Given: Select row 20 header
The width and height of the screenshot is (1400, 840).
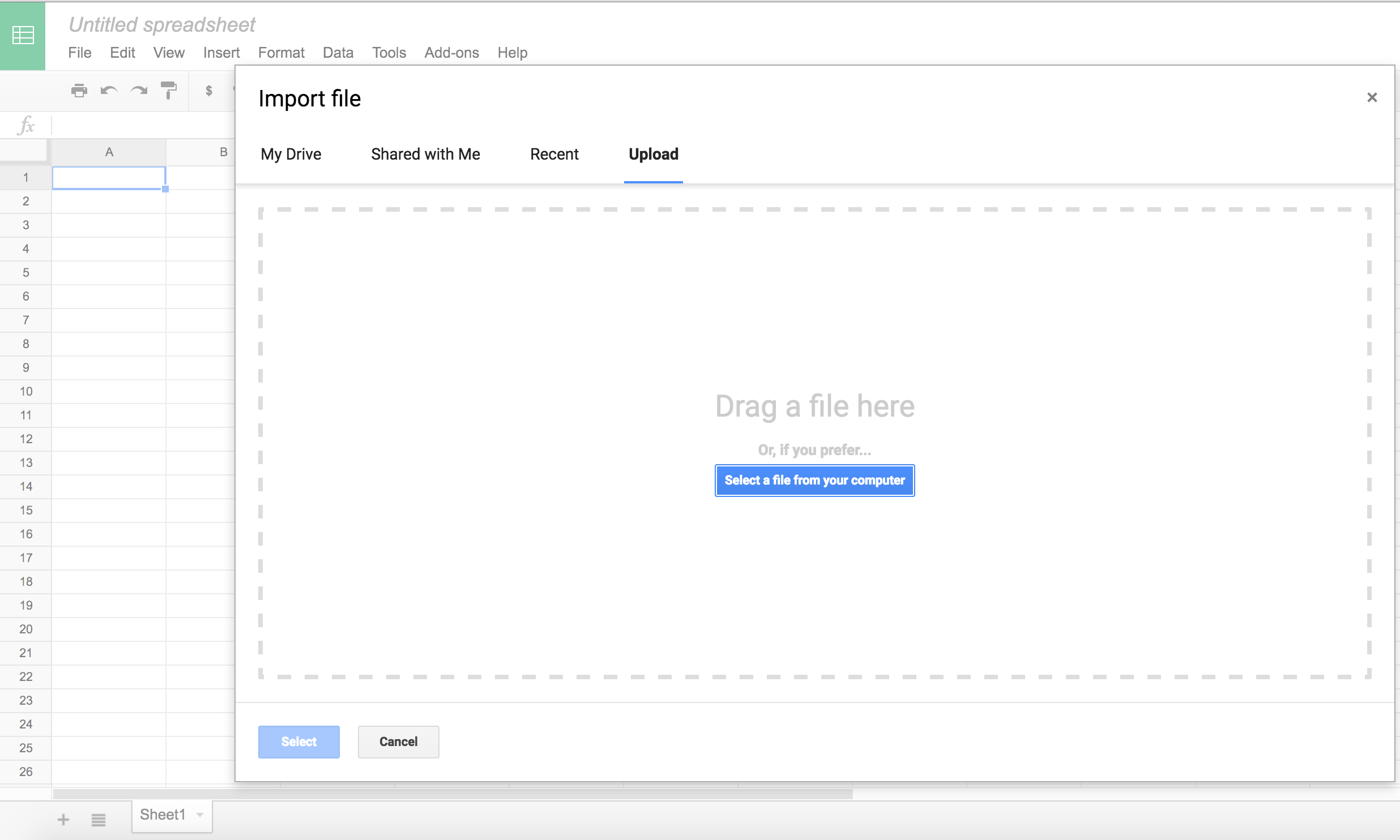Looking at the screenshot, I should coord(25,629).
